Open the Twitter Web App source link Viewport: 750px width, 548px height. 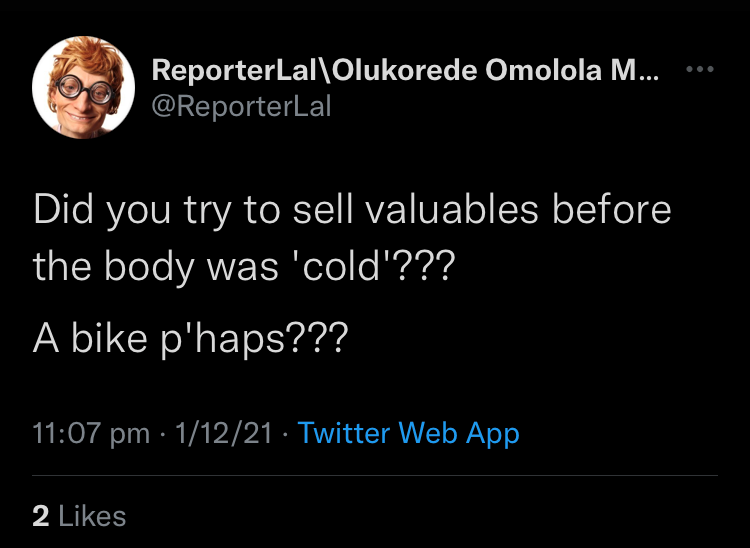click(409, 434)
